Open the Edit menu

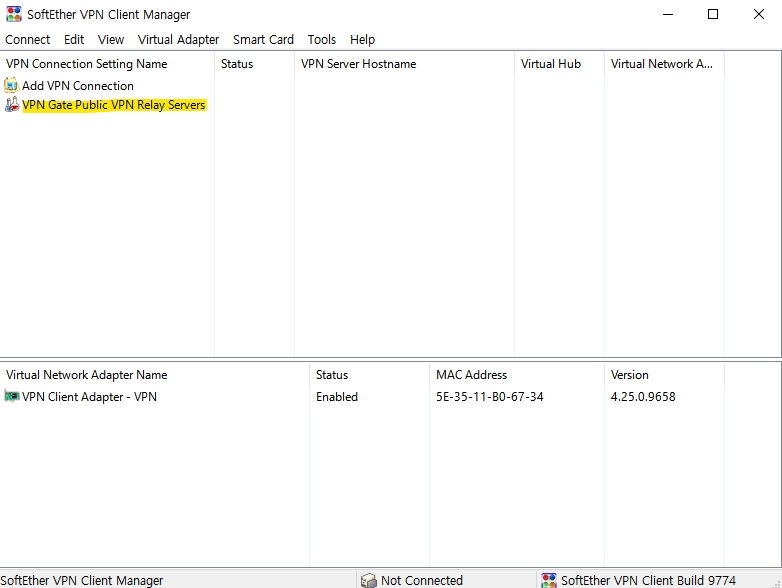(74, 39)
